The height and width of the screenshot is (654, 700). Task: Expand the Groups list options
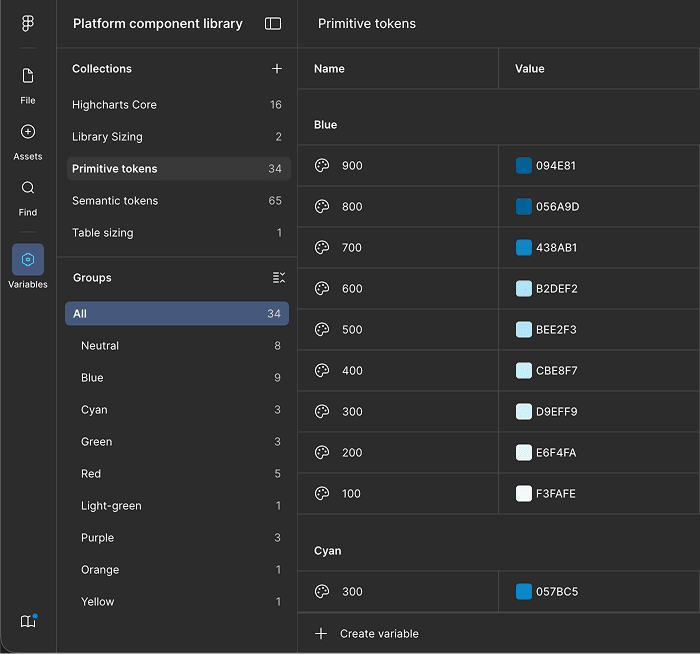point(279,278)
